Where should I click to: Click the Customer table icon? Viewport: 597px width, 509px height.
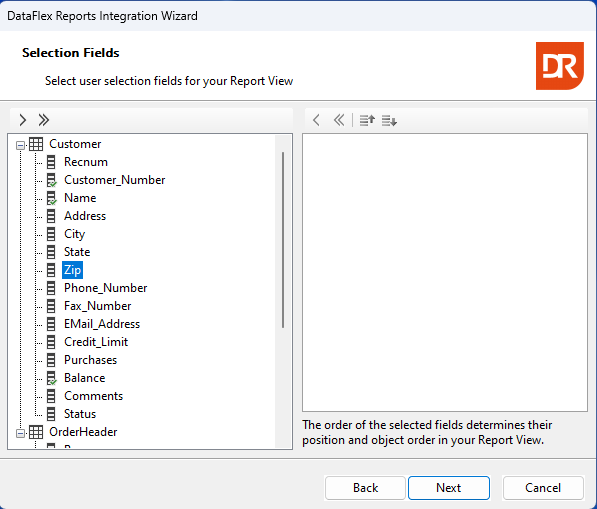36,144
